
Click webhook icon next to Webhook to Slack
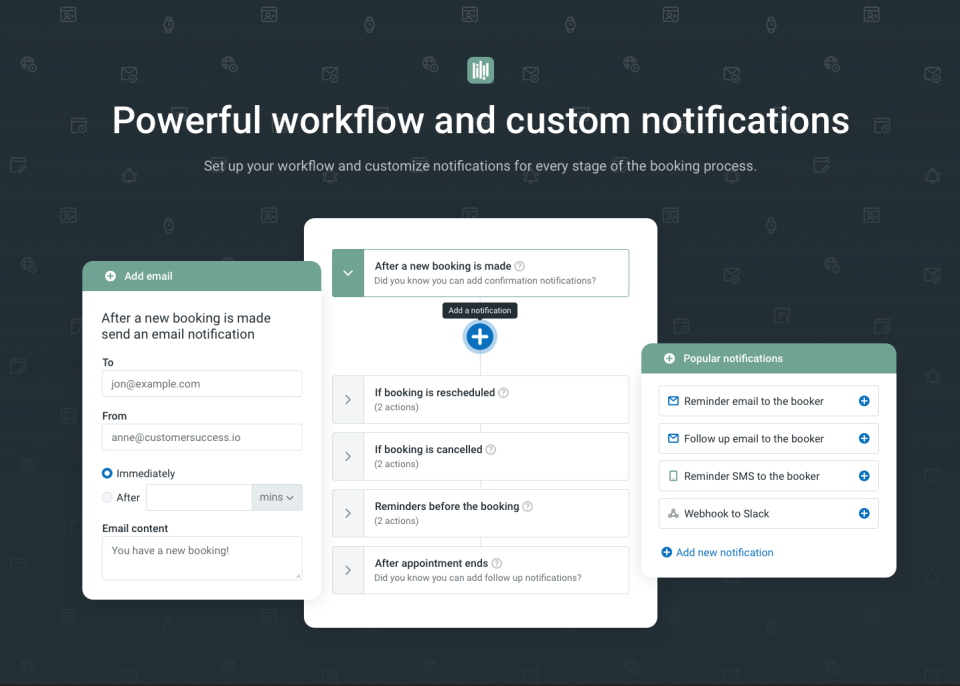point(673,513)
